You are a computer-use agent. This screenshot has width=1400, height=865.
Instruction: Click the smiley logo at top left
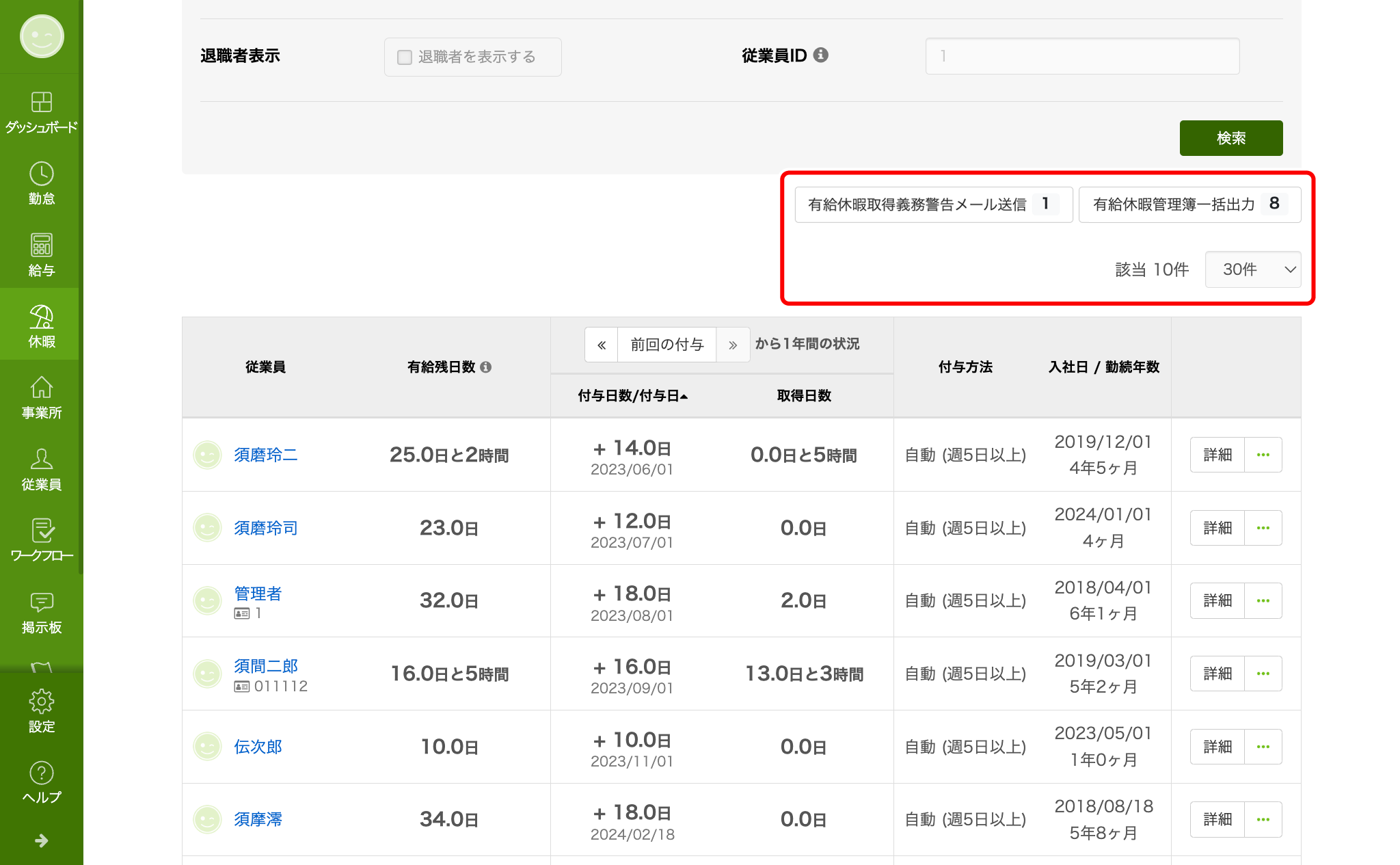42,36
